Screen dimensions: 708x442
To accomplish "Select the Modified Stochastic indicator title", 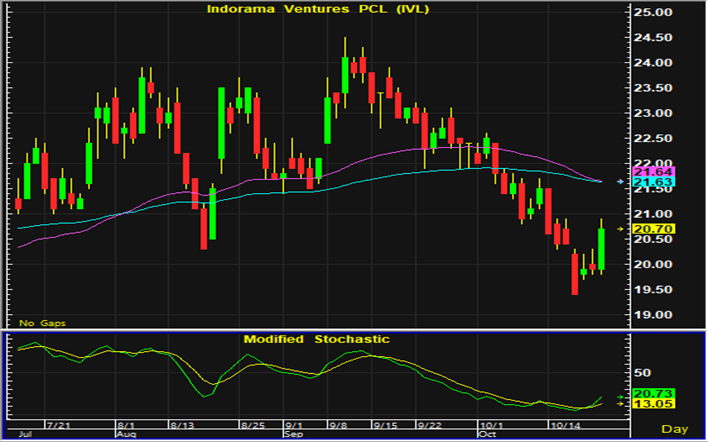I will pyautogui.click(x=316, y=339).
